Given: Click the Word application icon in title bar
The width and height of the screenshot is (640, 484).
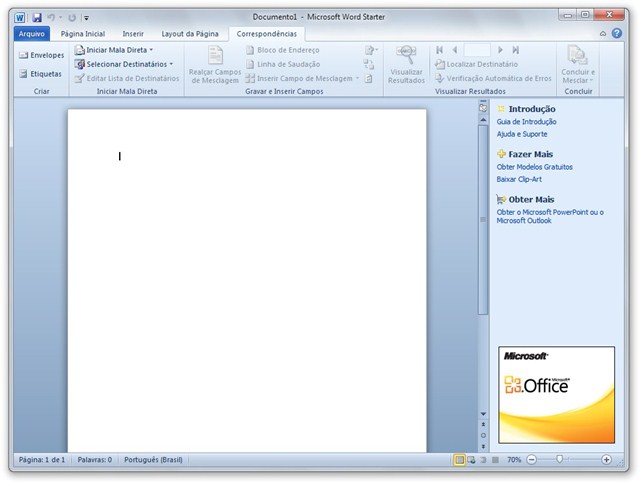Looking at the screenshot, I should 20,18.
